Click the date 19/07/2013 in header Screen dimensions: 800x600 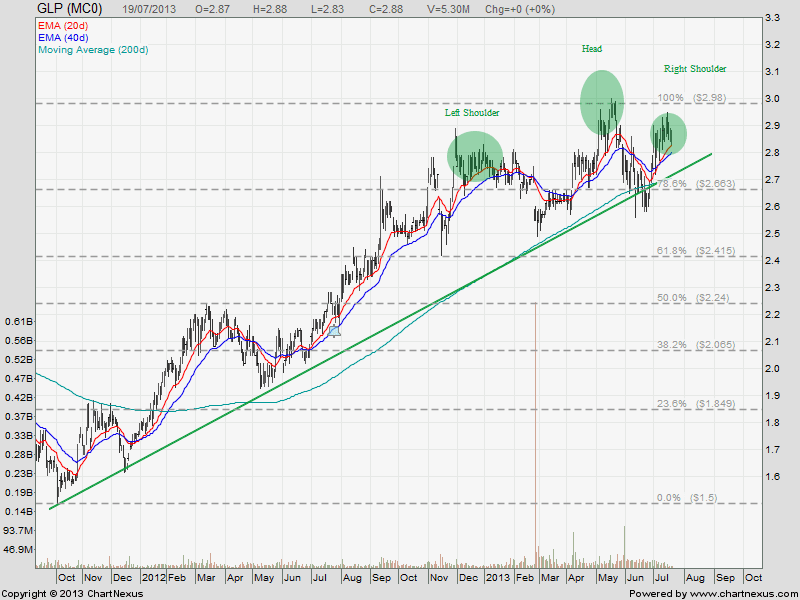[x=149, y=9]
